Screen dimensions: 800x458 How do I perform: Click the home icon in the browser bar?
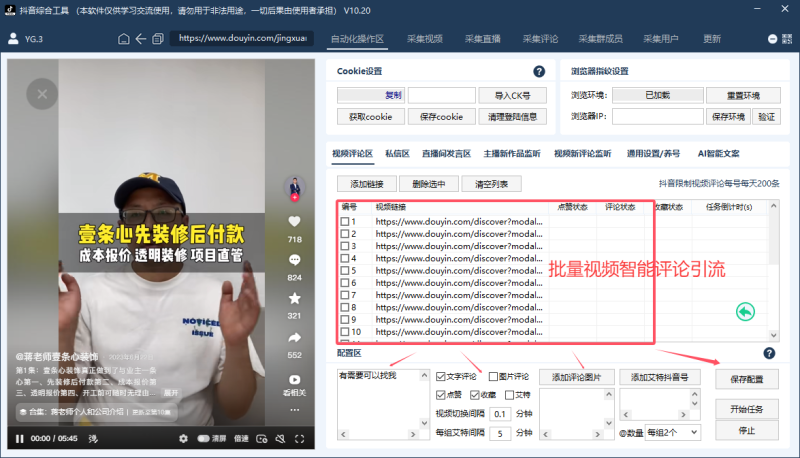[x=123, y=39]
